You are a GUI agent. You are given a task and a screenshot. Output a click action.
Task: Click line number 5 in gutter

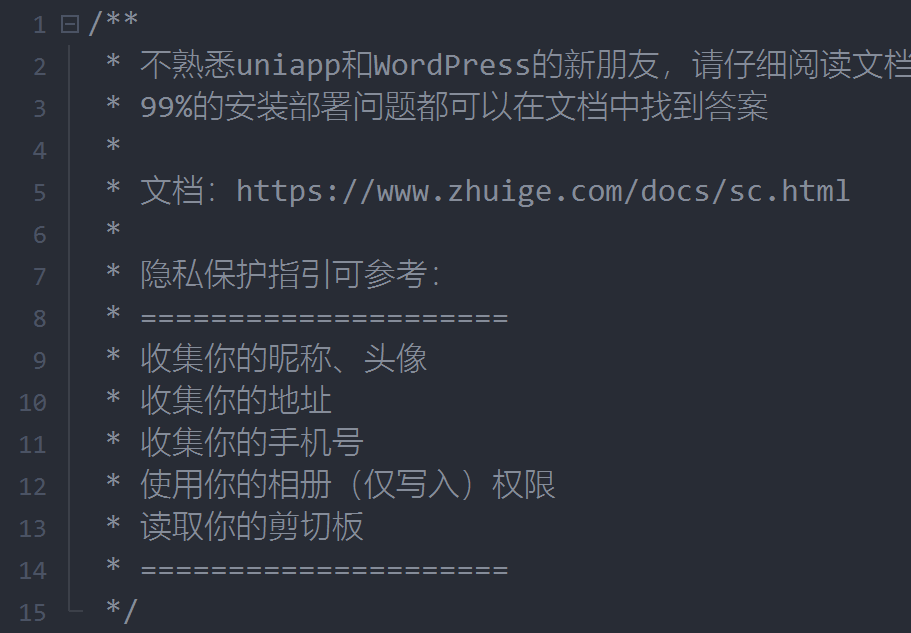tap(40, 192)
